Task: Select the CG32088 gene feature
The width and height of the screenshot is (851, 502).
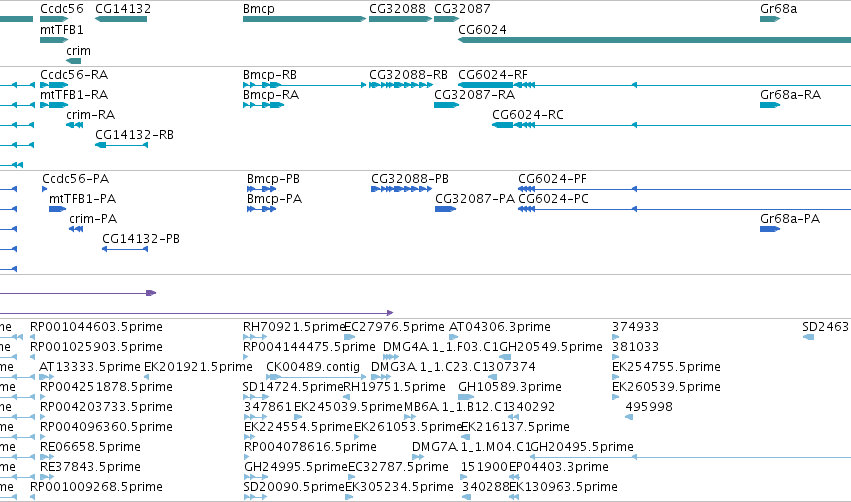Action: 401,19
